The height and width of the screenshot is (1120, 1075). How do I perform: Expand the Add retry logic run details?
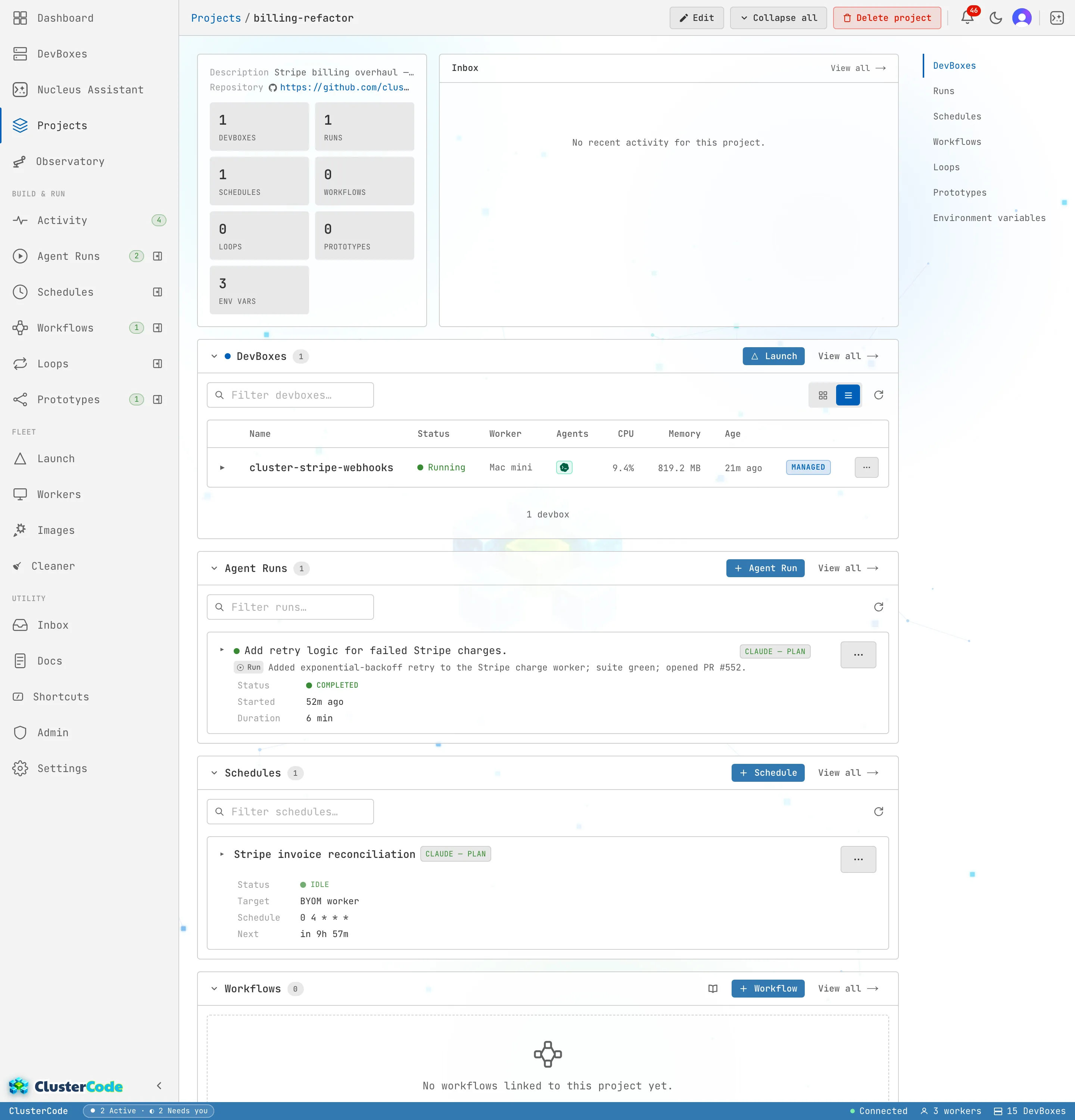point(222,650)
